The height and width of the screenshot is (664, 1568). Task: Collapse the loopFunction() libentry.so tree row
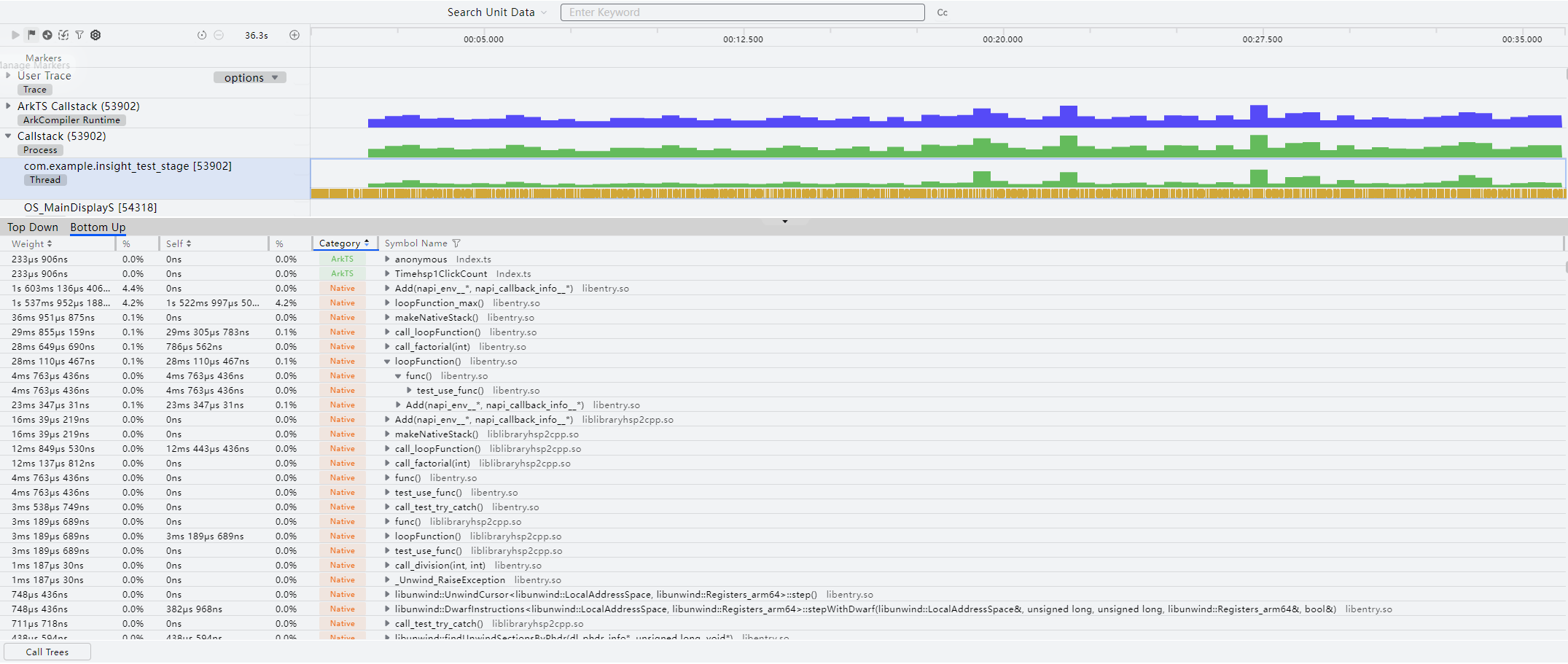click(x=387, y=361)
